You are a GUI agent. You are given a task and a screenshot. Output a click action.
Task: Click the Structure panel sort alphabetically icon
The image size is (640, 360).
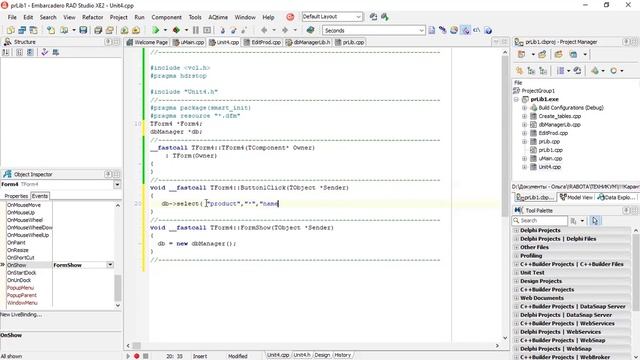point(6,52)
